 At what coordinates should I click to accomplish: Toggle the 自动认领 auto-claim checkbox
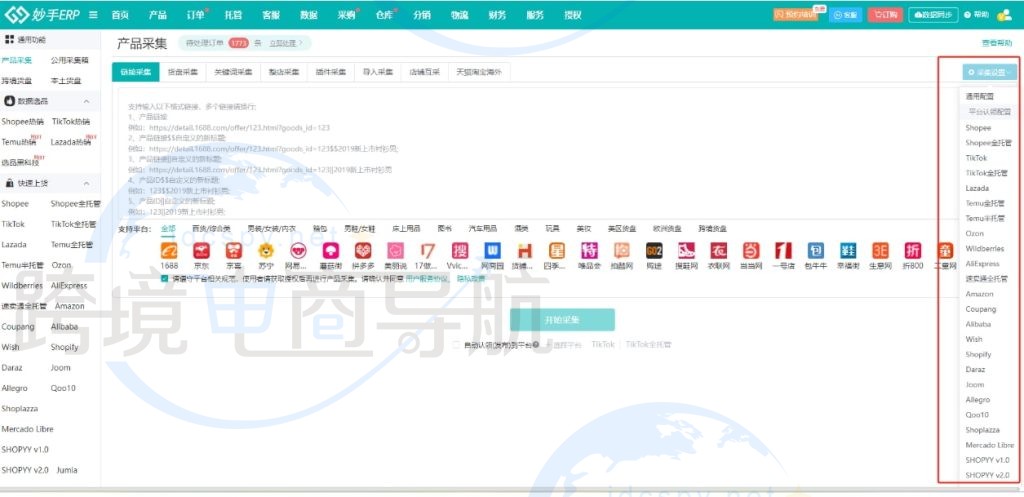(456, 345)
